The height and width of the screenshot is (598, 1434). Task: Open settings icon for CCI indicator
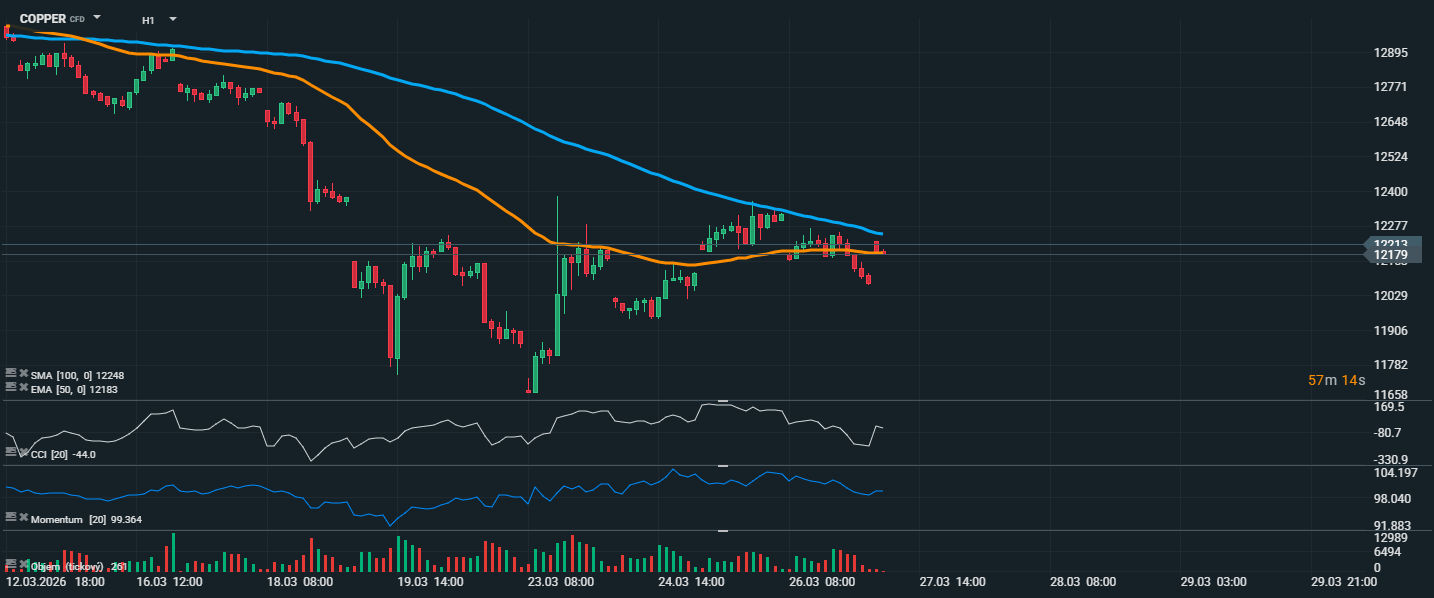11,453
